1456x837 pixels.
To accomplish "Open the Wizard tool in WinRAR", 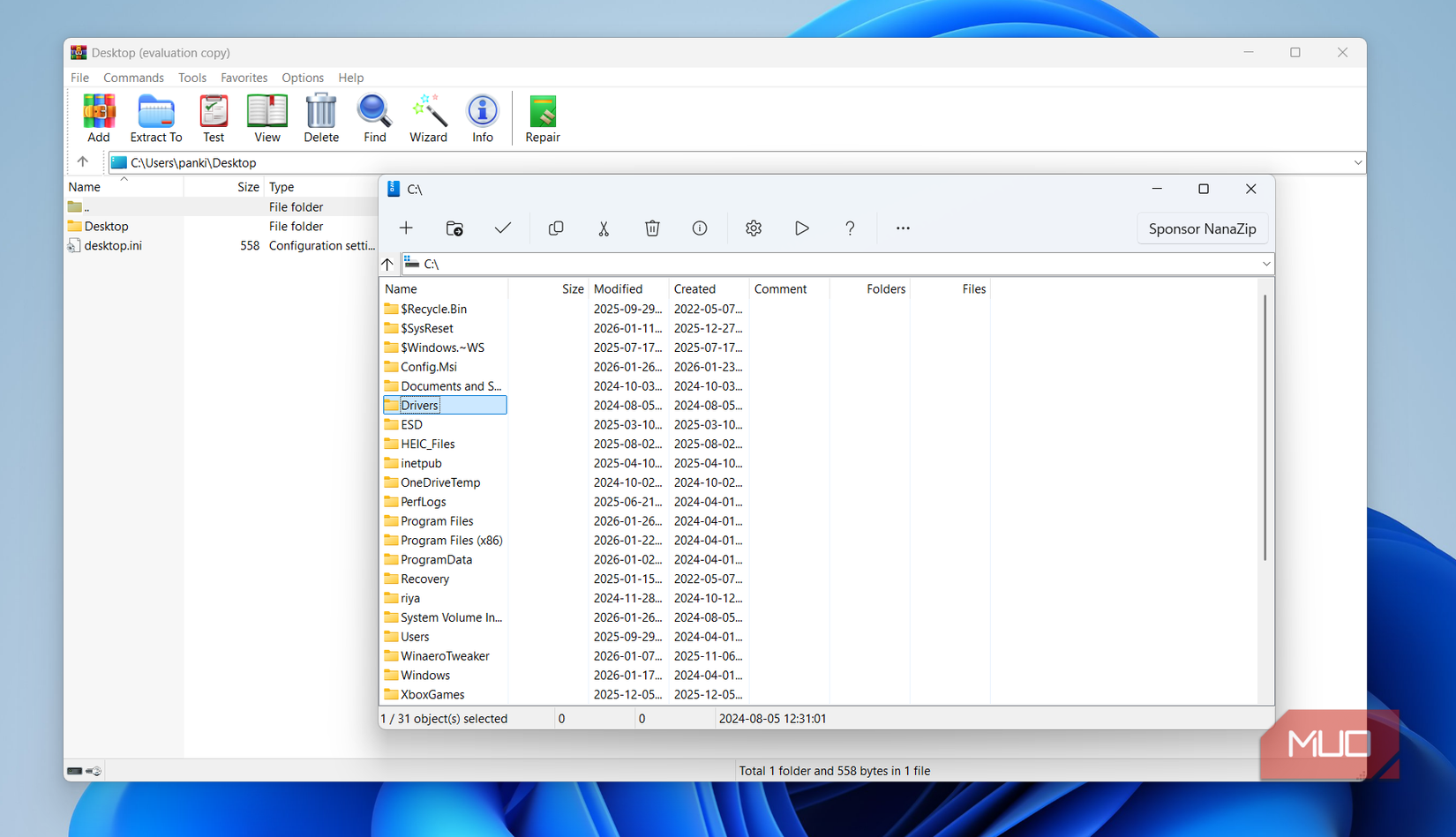I will point(428,117).
